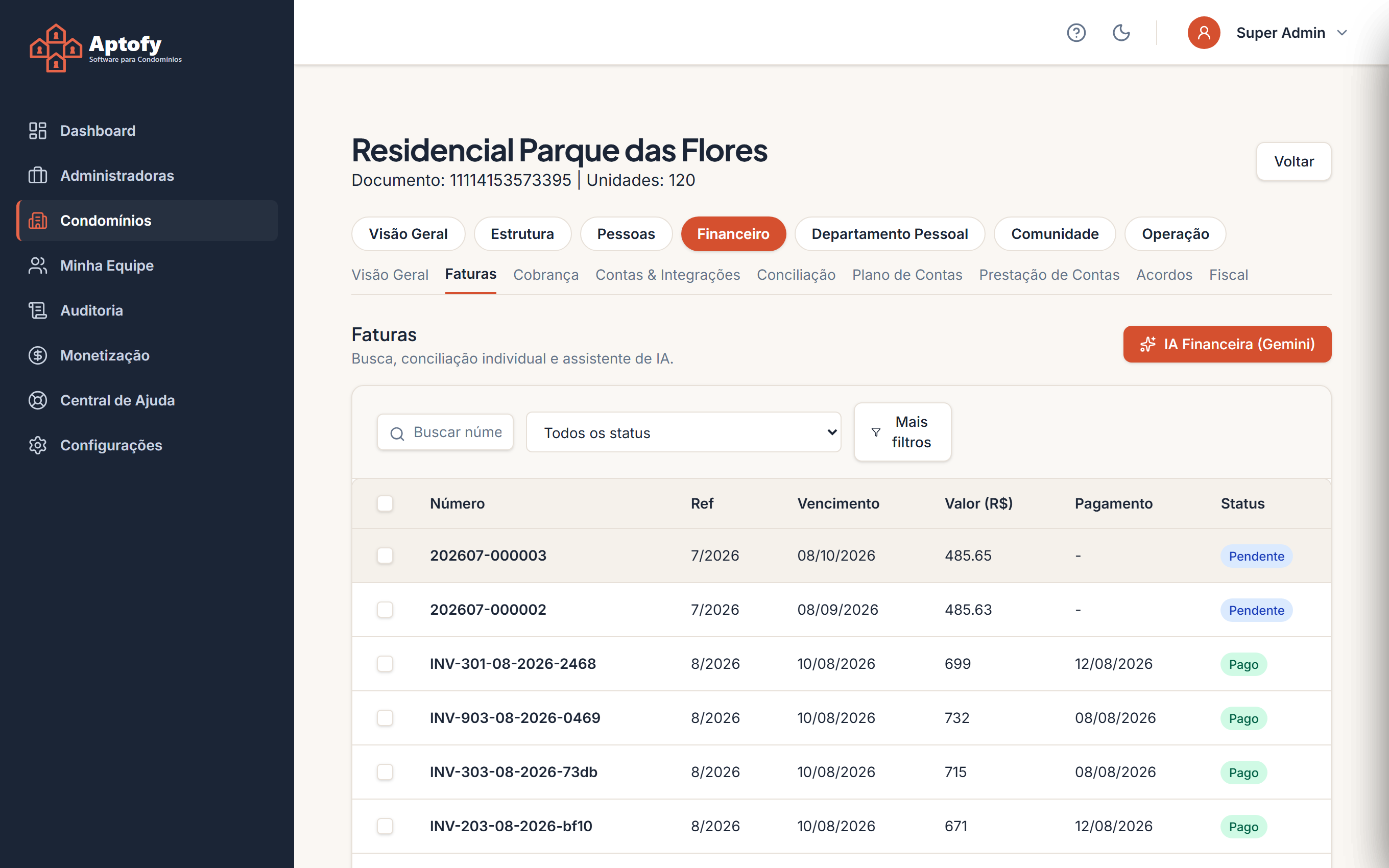Open Configurações in sidebar

click(x=147, y=445)
